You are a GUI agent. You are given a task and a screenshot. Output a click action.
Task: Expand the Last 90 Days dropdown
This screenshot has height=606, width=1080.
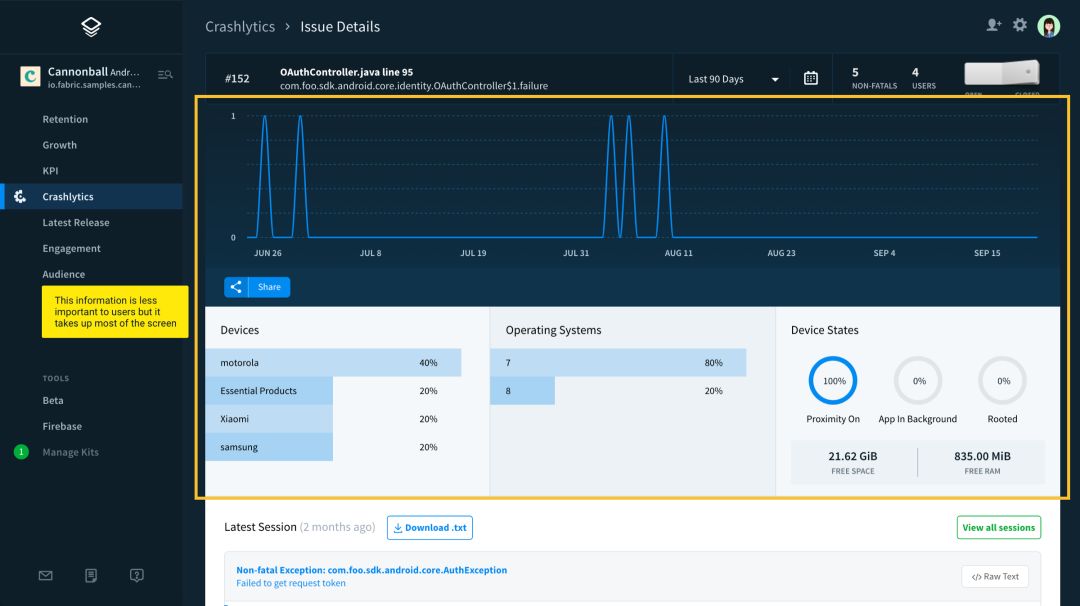pyautogui.click(x=734, y=79)
